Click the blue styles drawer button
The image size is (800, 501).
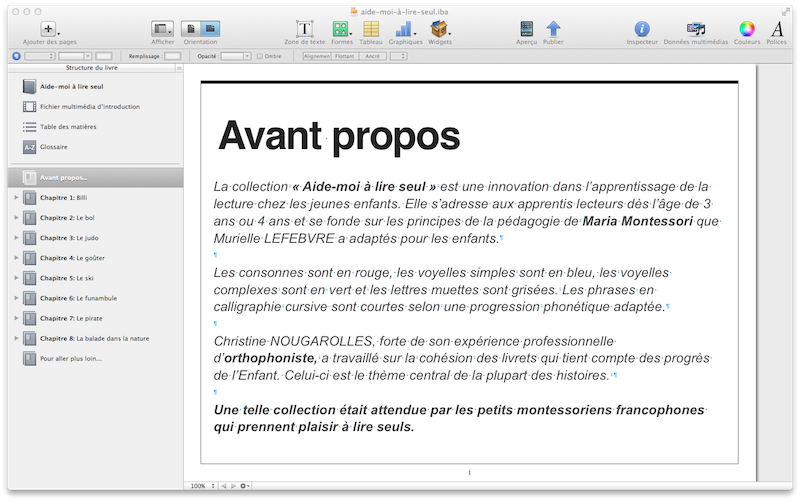tap(16, 56)
